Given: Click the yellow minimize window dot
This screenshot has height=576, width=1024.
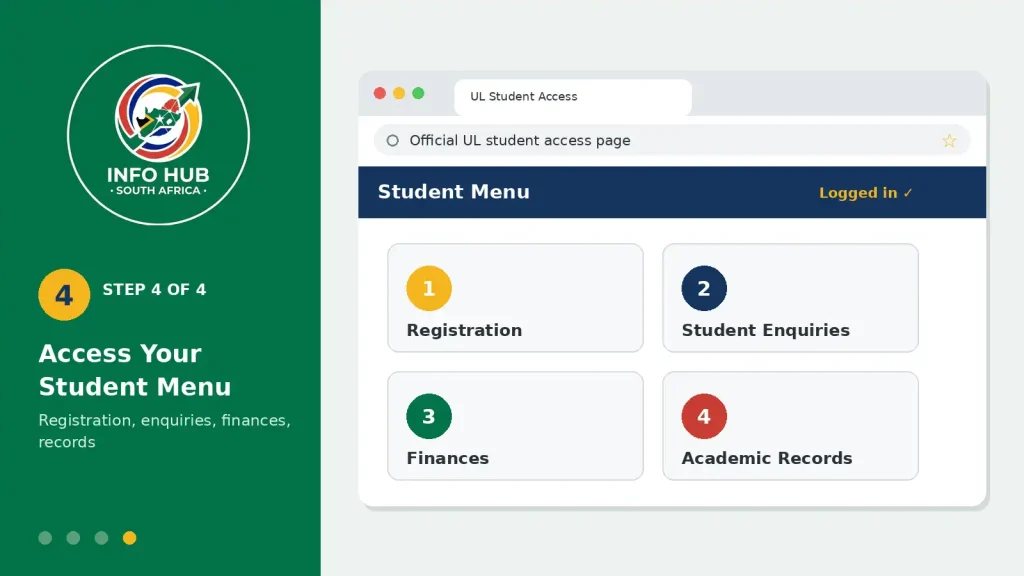Looking at the screenshot, I should pyautogui.click(x=399, y=93).
